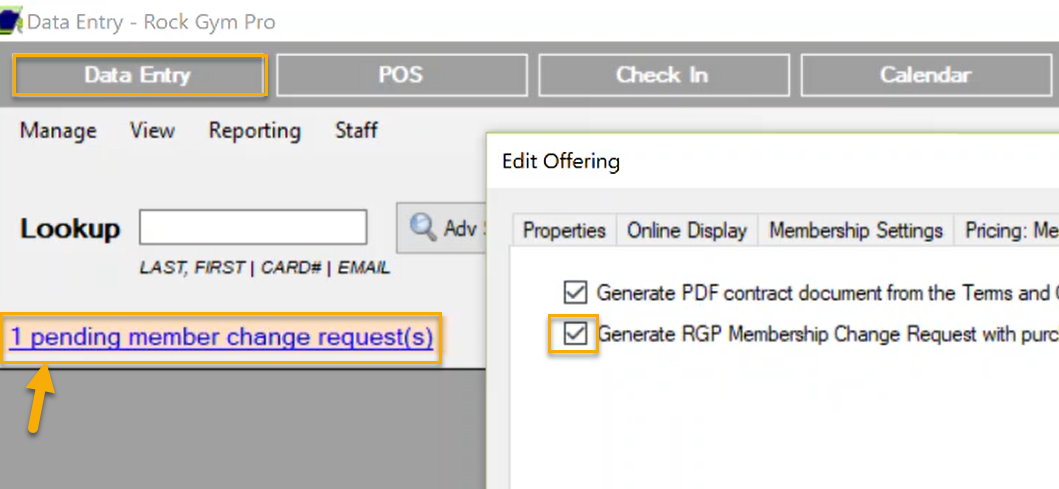Screen dimensions: 1059x489
Task: Open the POS module
Action: point(401,75)
